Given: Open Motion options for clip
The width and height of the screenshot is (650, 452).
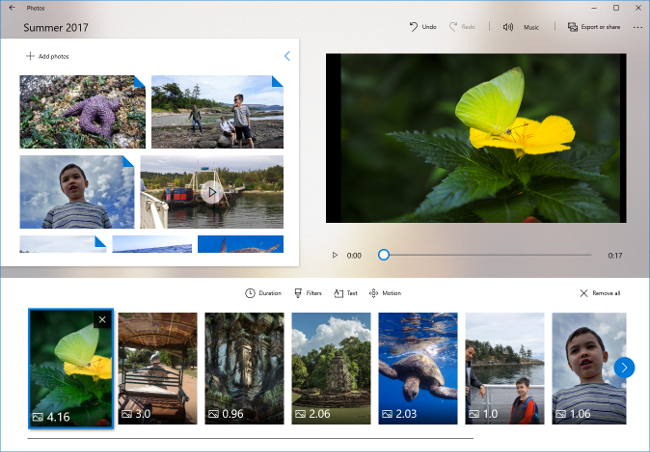Looking at the screenshot, I should point(385,293).
